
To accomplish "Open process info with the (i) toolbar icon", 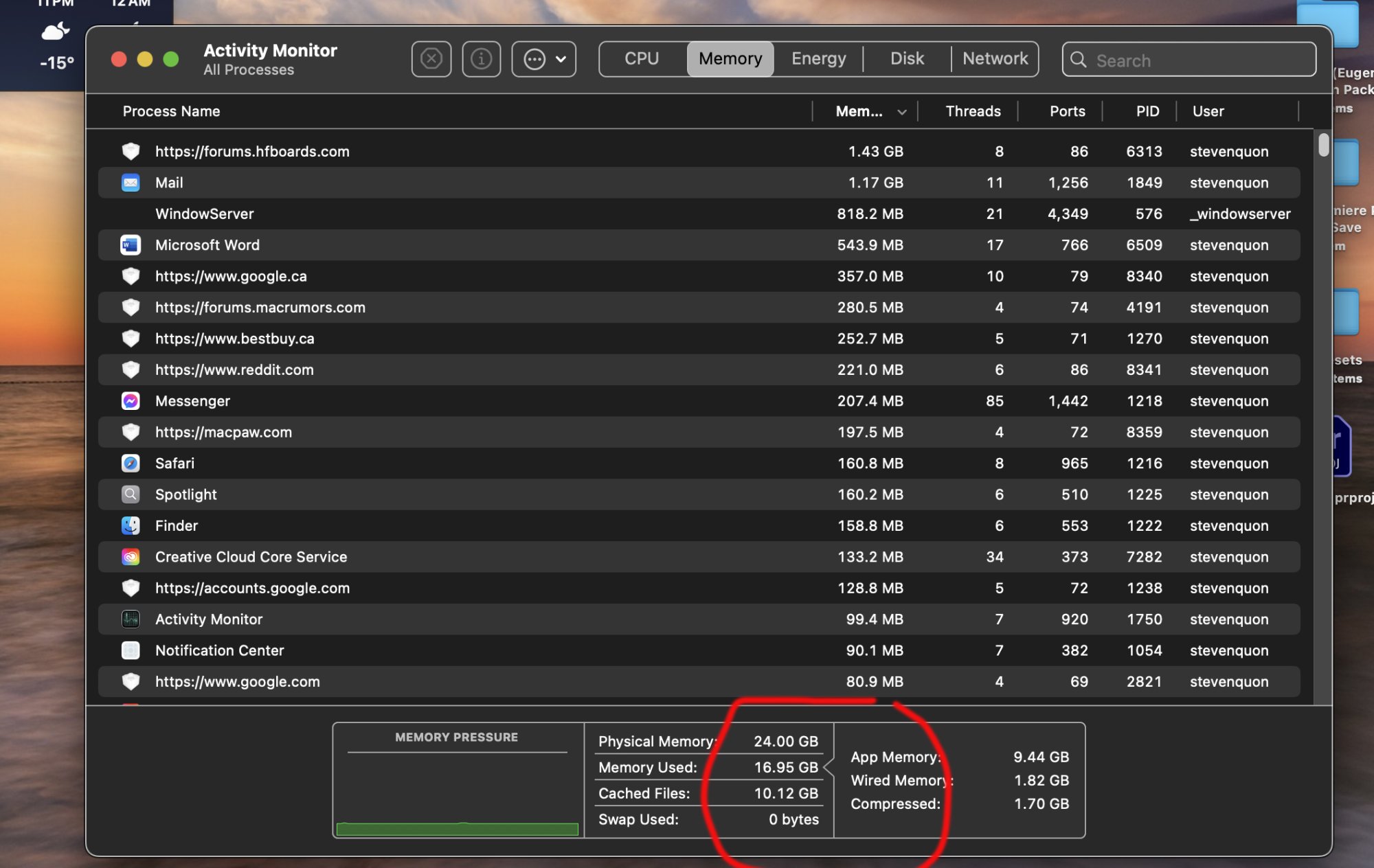I will (481, 59).
